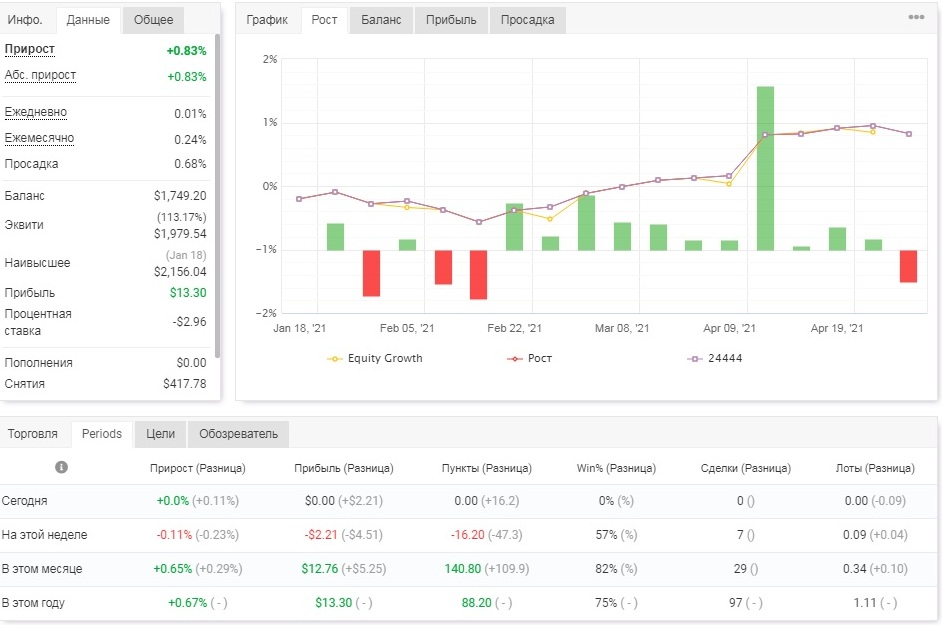Click the Пункты (Разница) column header
This screenshot has width=942, height=625.
point(487,468)
